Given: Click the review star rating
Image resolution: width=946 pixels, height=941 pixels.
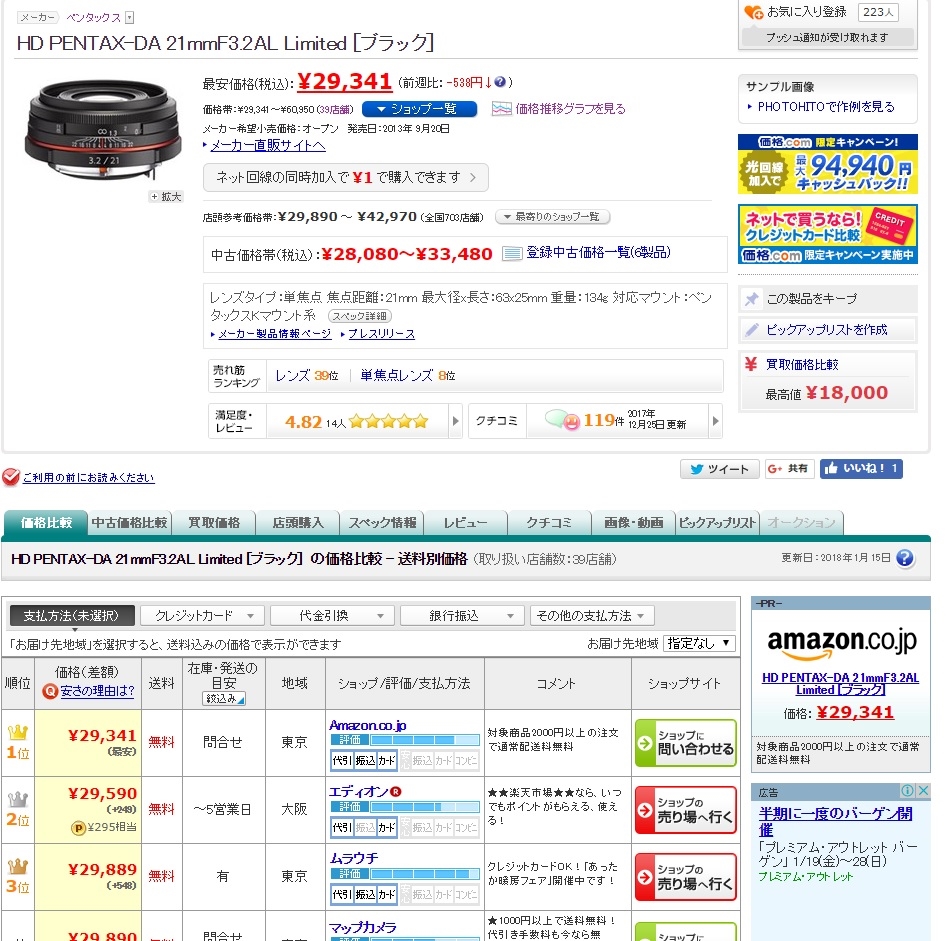Looking at the screenshot, I should pyautogui.click(x=389, y=421).
